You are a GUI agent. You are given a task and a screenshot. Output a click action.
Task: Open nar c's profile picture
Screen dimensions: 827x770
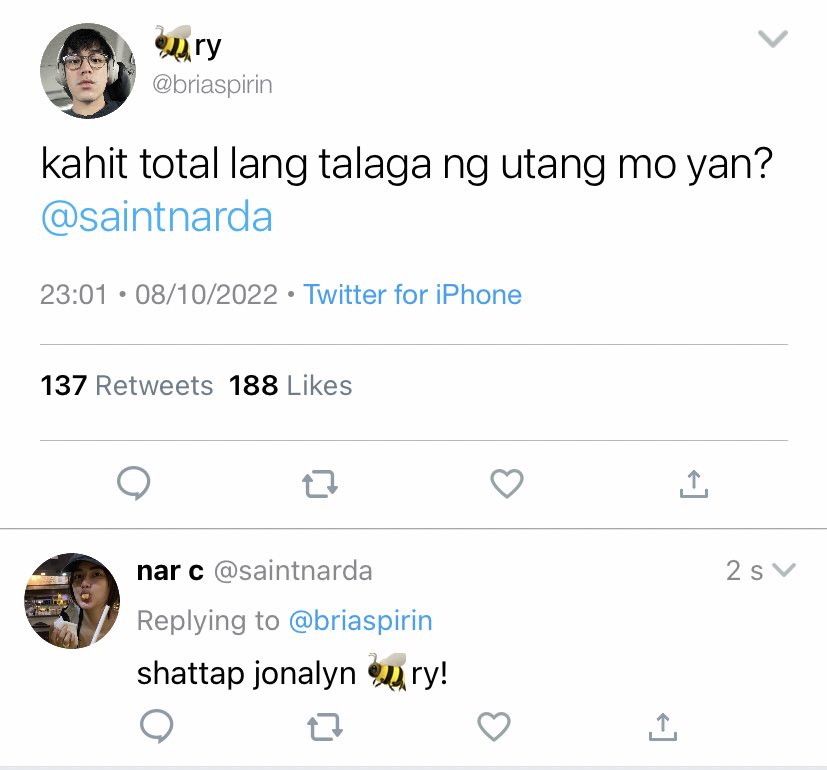(x=72, y=601)
